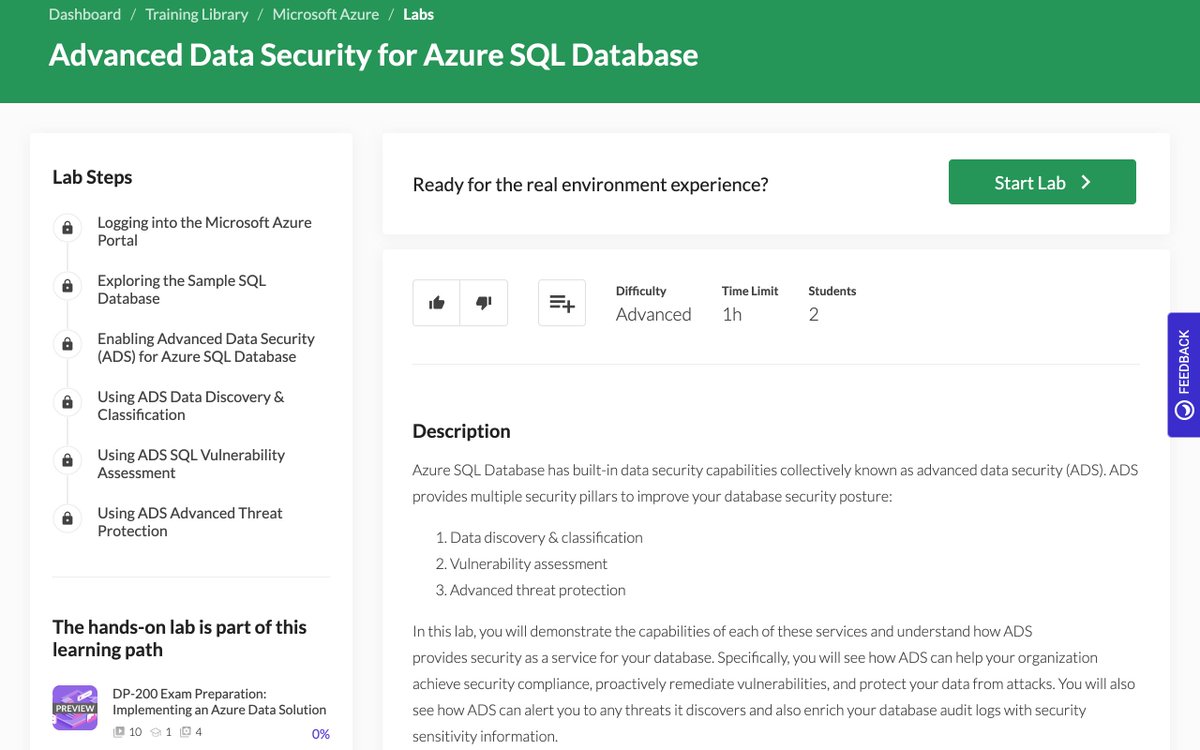Navigate to Microsoft Azure breadcrumb
Image resolution: width=1200 pixels, height=750 pixels.
coord(326,15)
